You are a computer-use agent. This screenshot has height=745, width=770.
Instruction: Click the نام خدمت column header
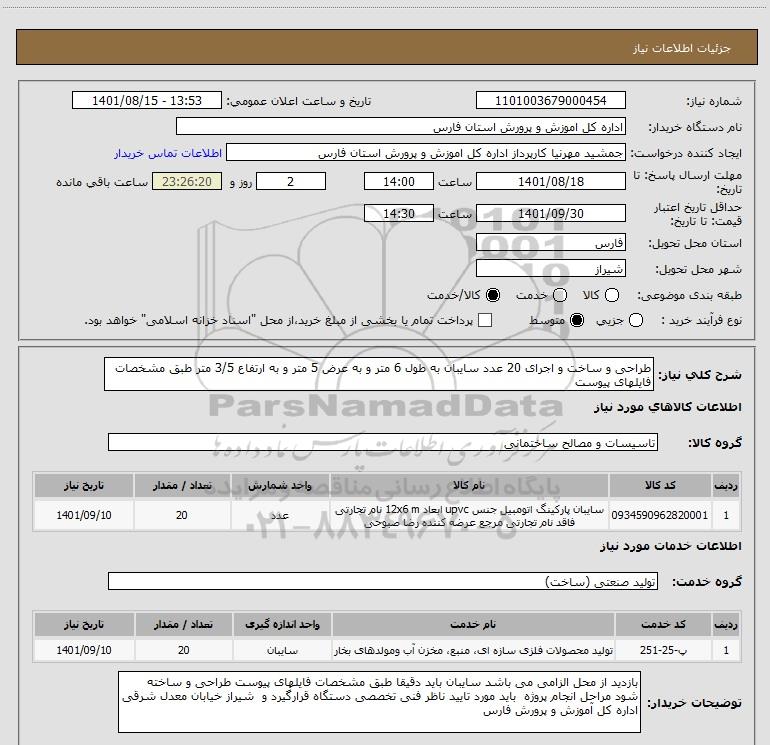[x=473, y=624]
